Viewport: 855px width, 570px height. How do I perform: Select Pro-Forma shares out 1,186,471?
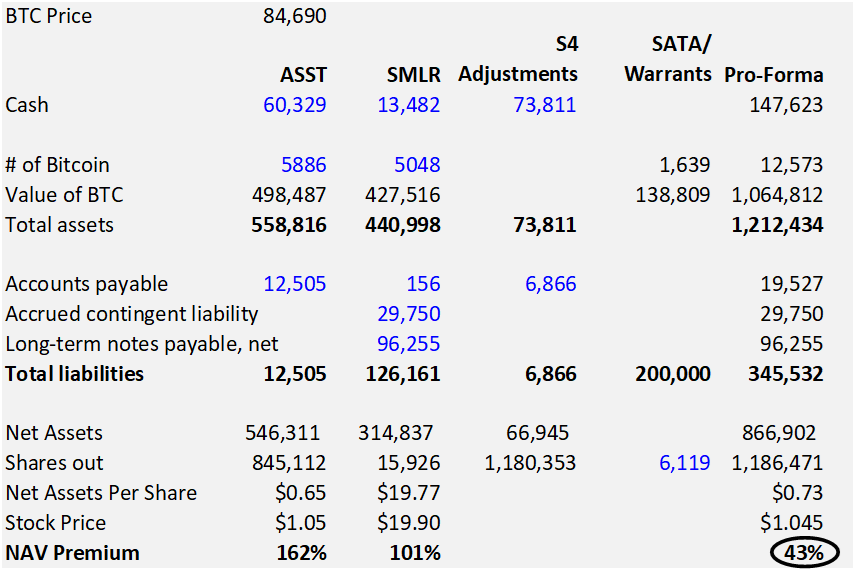pos(777,463)
